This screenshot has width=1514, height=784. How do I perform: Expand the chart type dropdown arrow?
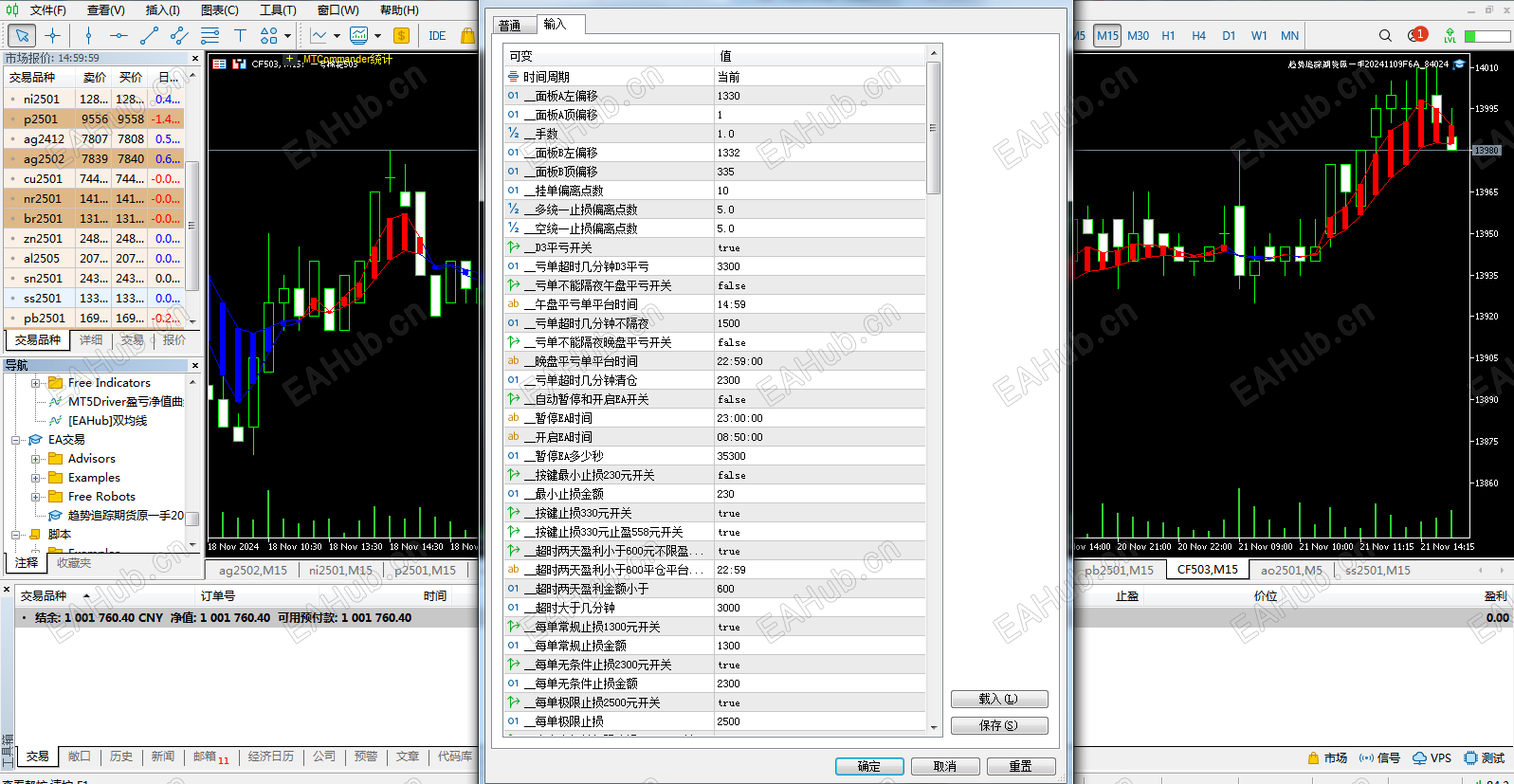point(337,36)
